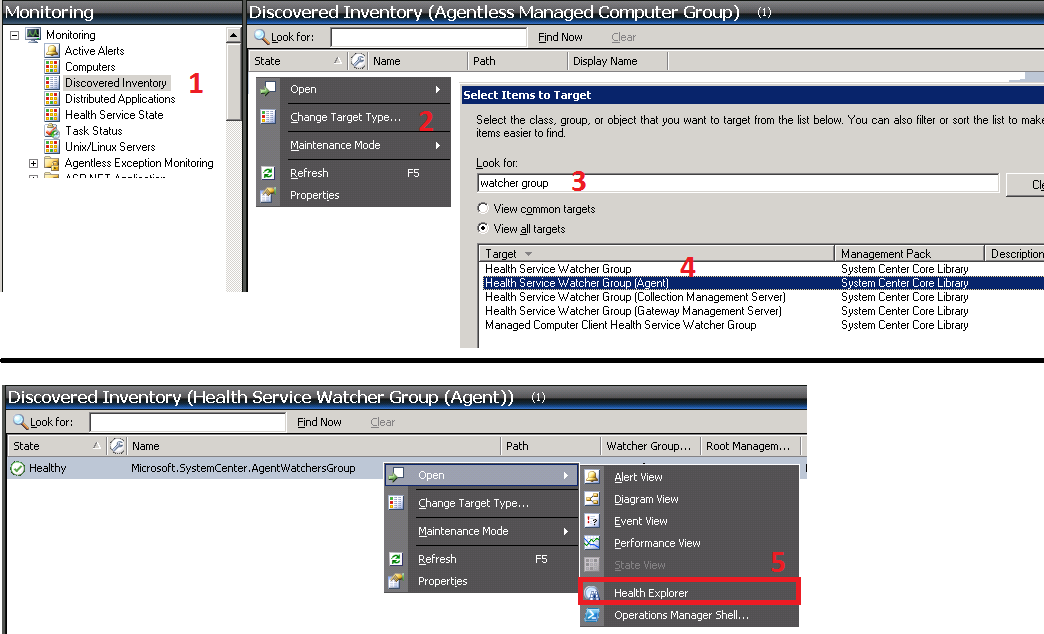Choose Change Target Type in upper menu

pyautogui.click(x=346, y=117)
